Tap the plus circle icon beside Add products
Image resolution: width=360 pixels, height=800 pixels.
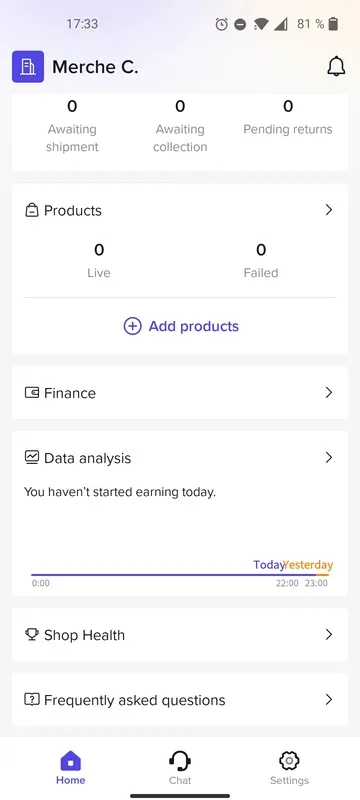pos(133,326)
